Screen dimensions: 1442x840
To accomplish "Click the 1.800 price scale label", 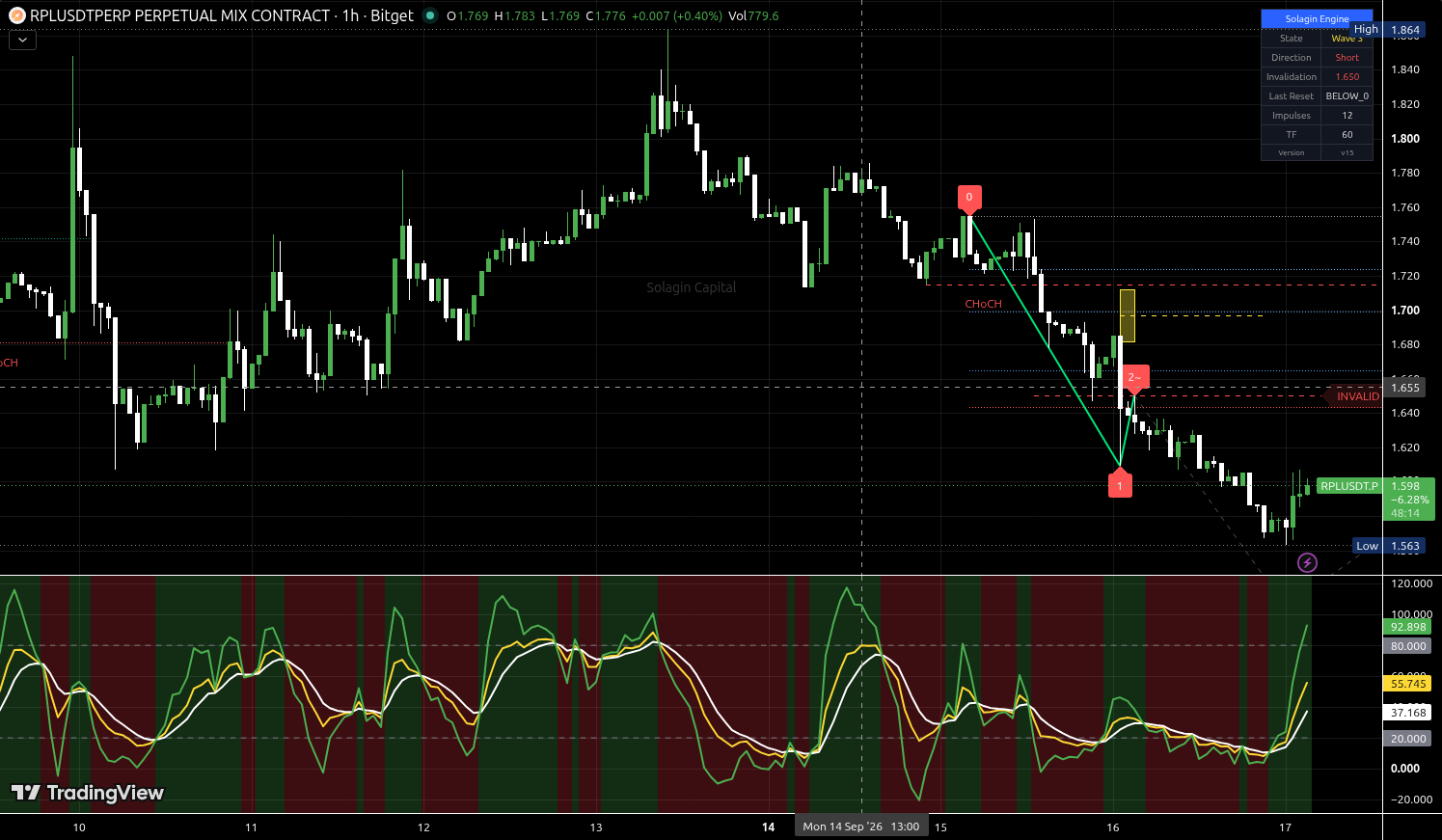I will (1405, 139).
